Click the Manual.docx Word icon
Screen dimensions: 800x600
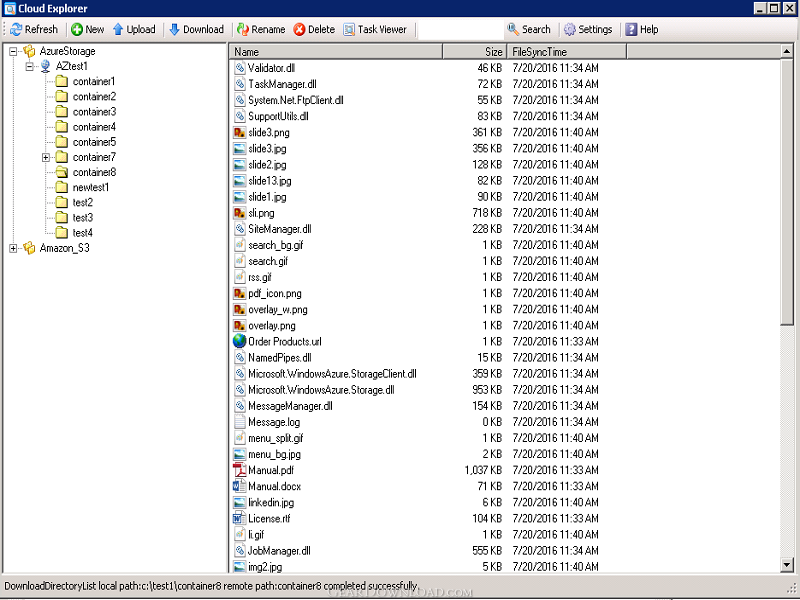coord(239,486)
